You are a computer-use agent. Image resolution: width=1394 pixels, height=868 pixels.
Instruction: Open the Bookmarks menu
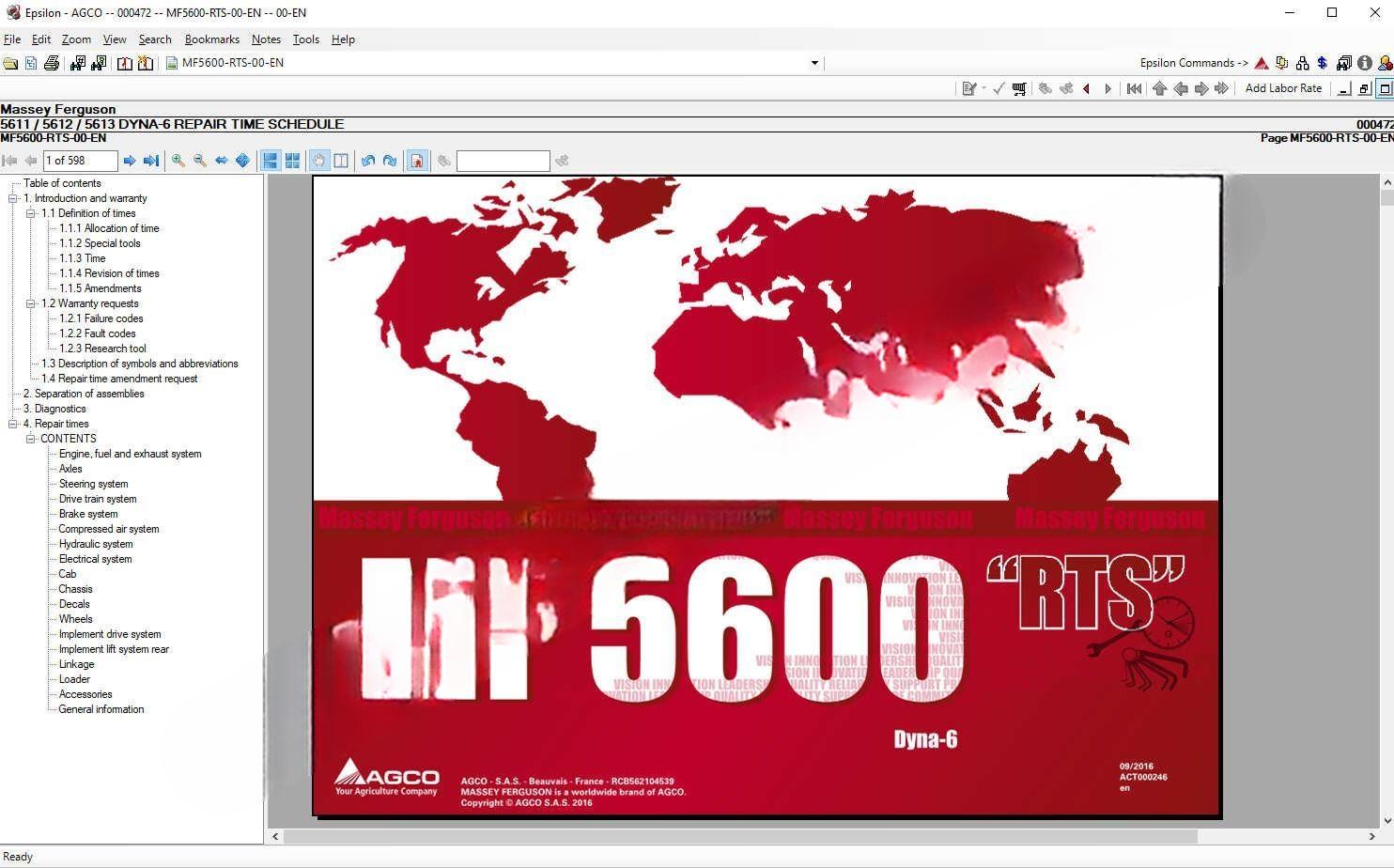click(x=211, y=39)
